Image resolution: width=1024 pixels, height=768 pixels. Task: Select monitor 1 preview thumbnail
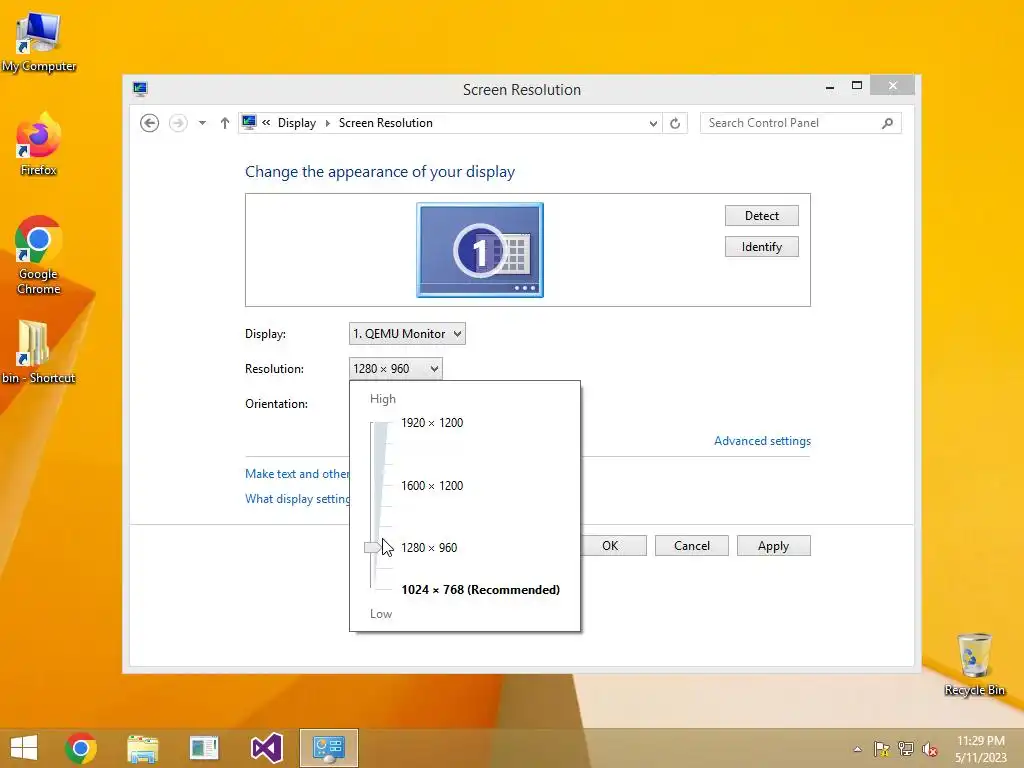pyautogui.click(x=480, y=249)
